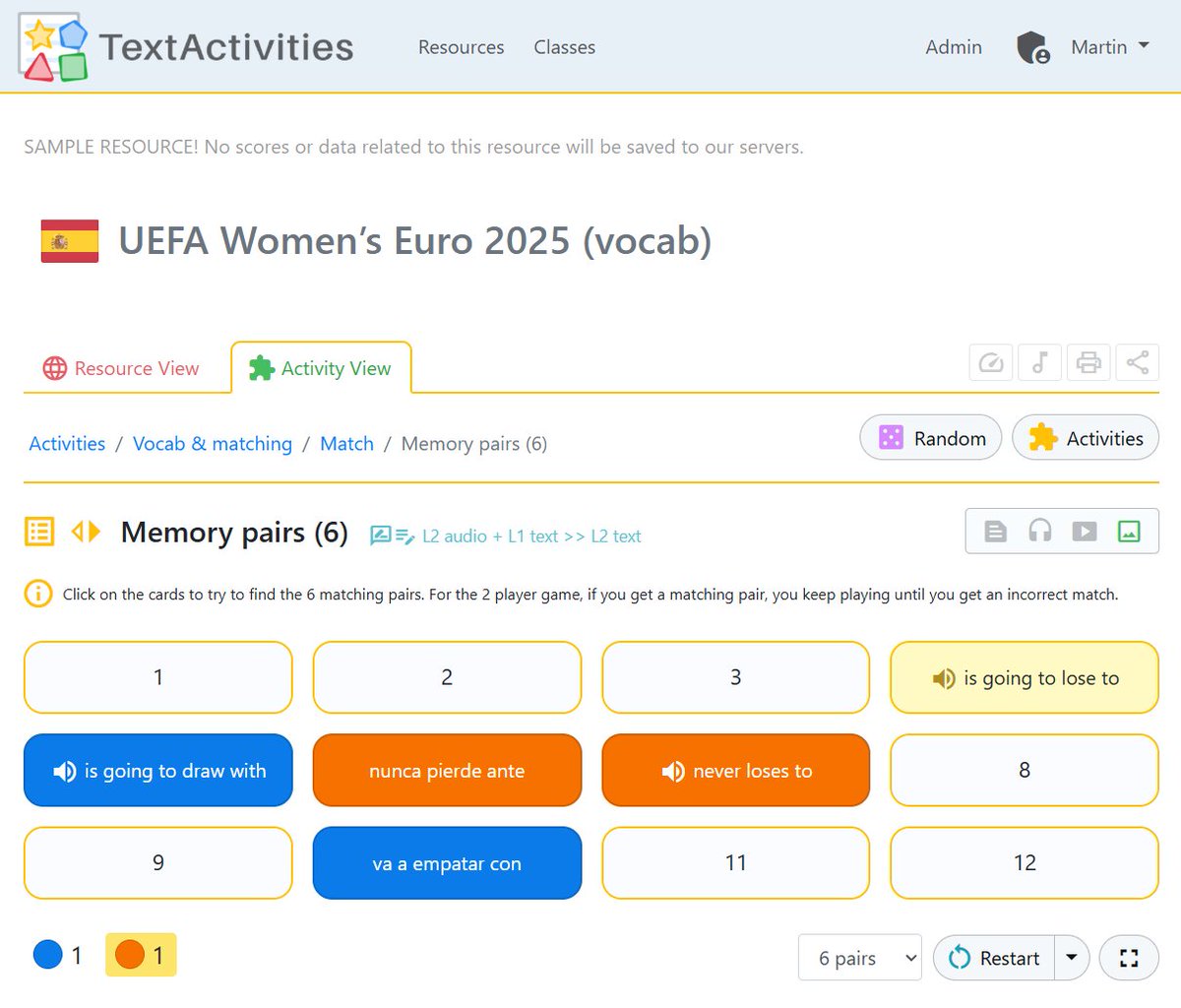The image size is (1181, 1008).
Task: Click the 'is going to lose to' card
Action: click(x=1025, y=677)
